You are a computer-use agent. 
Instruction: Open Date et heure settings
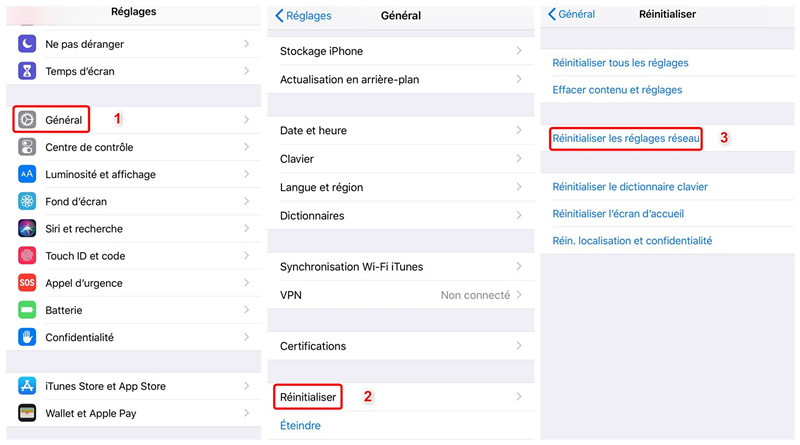pos(314,131)
